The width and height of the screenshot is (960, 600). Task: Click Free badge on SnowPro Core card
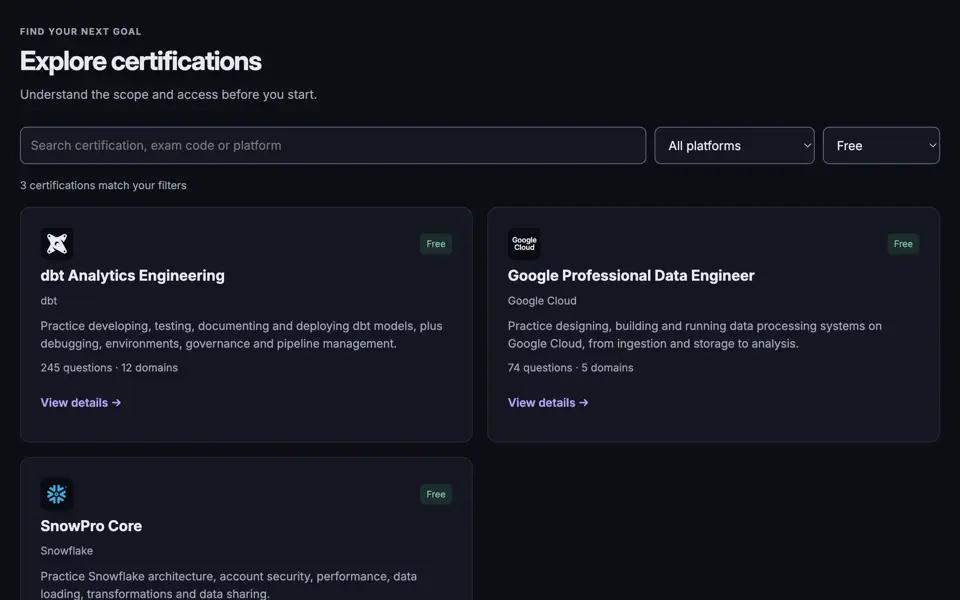(x=436, y=494)
